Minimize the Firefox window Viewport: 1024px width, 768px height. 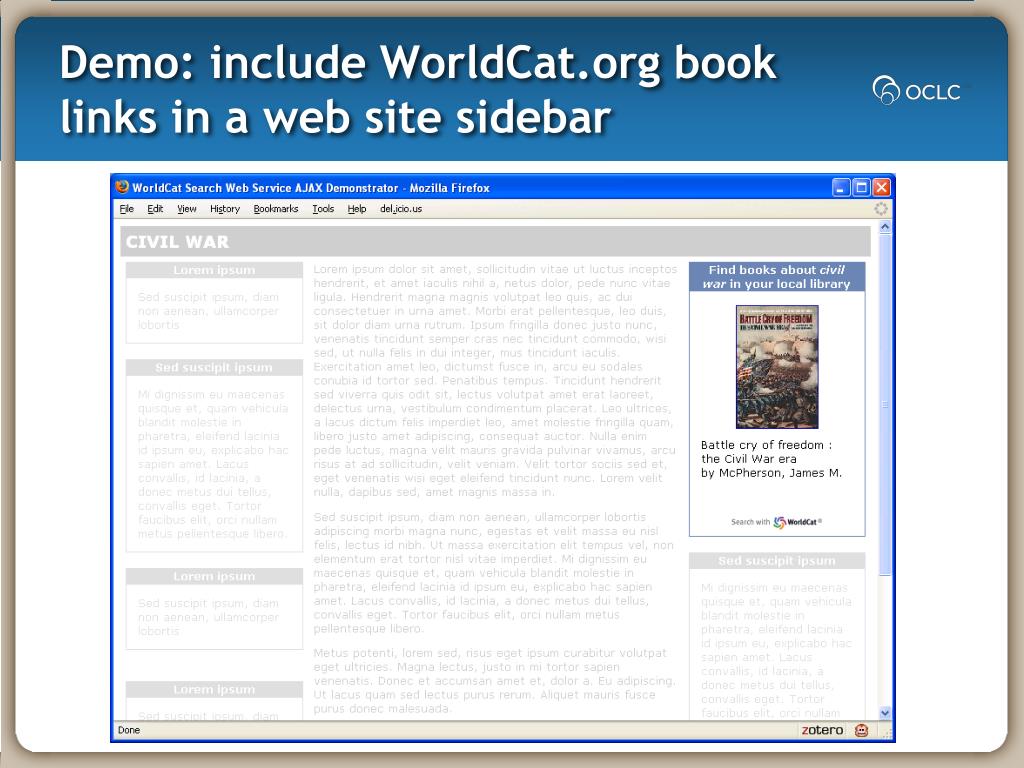point(841,187)
